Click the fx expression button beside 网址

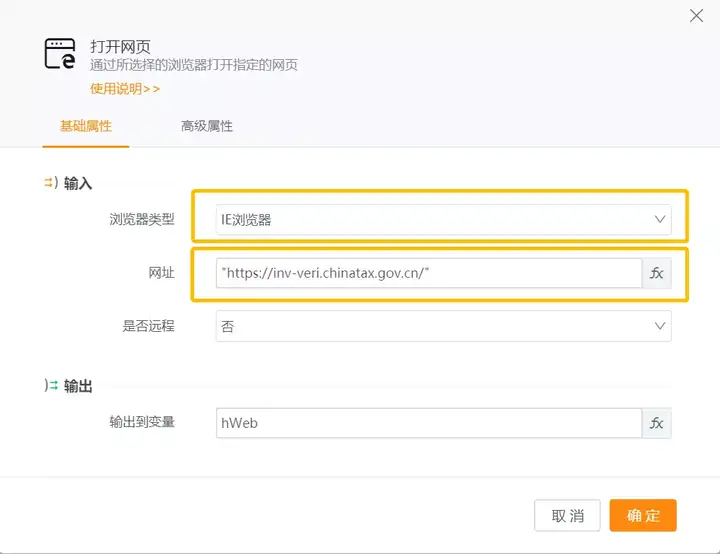click(657, 273)
